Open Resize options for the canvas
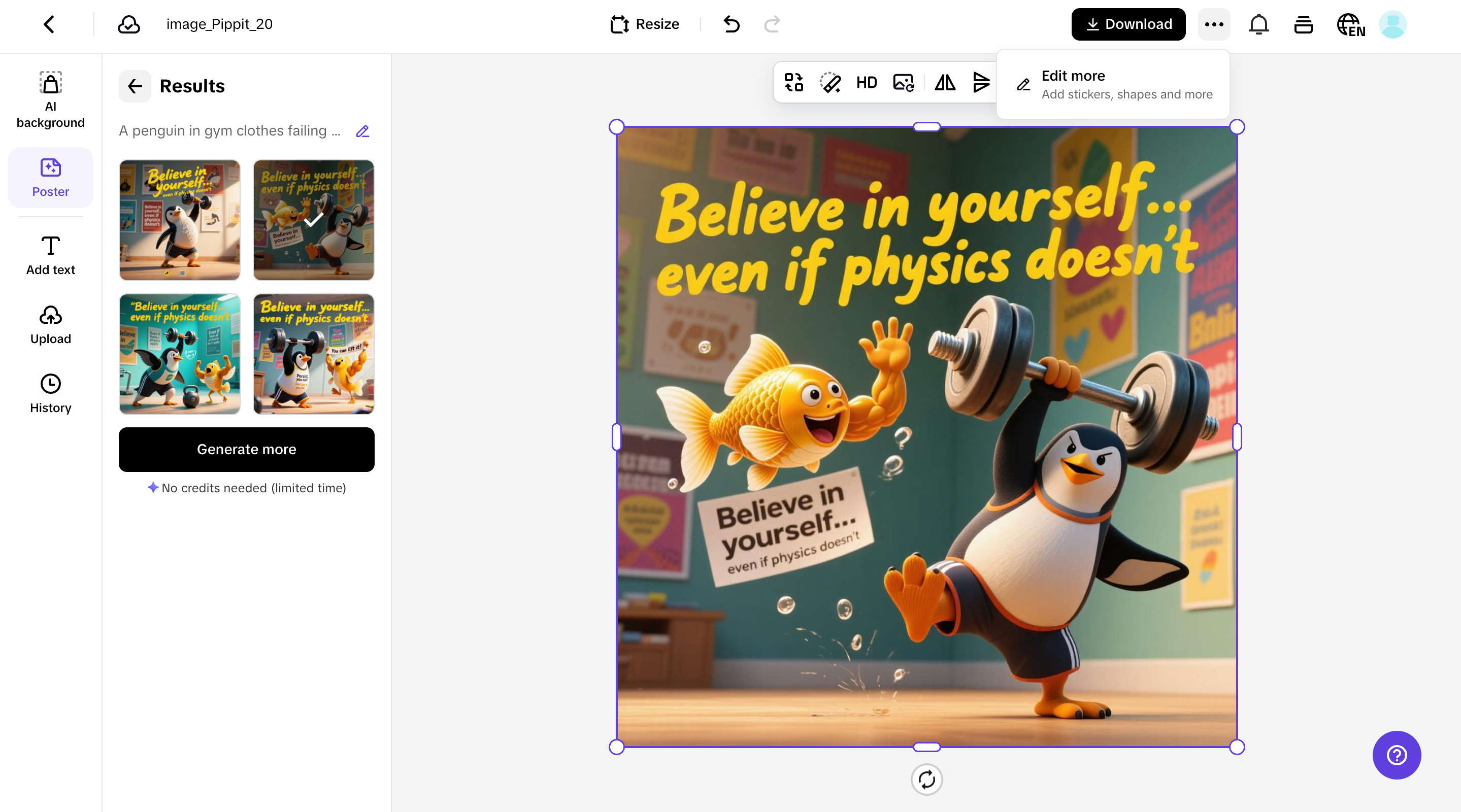The height and width of the screenshot is (812, 1461). 644,24
